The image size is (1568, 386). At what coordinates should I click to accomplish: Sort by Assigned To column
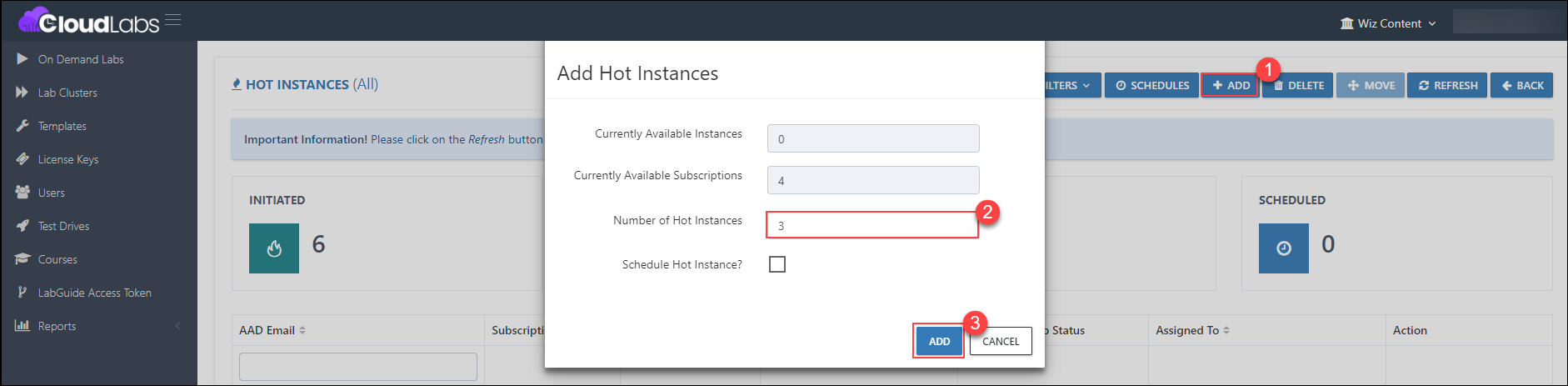coord(1192,330)
